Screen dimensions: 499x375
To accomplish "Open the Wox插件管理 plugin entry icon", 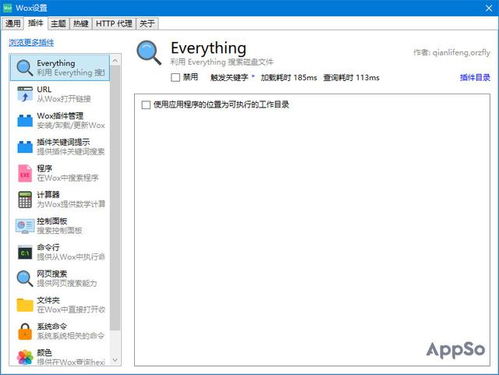I will [x=25, y=120].
